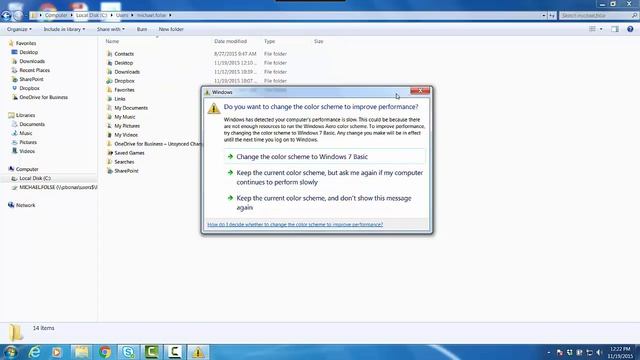This screenshot has height=360, width=640.
Task: Open Music library in sidebar
Action: click(x=25, y=133)
